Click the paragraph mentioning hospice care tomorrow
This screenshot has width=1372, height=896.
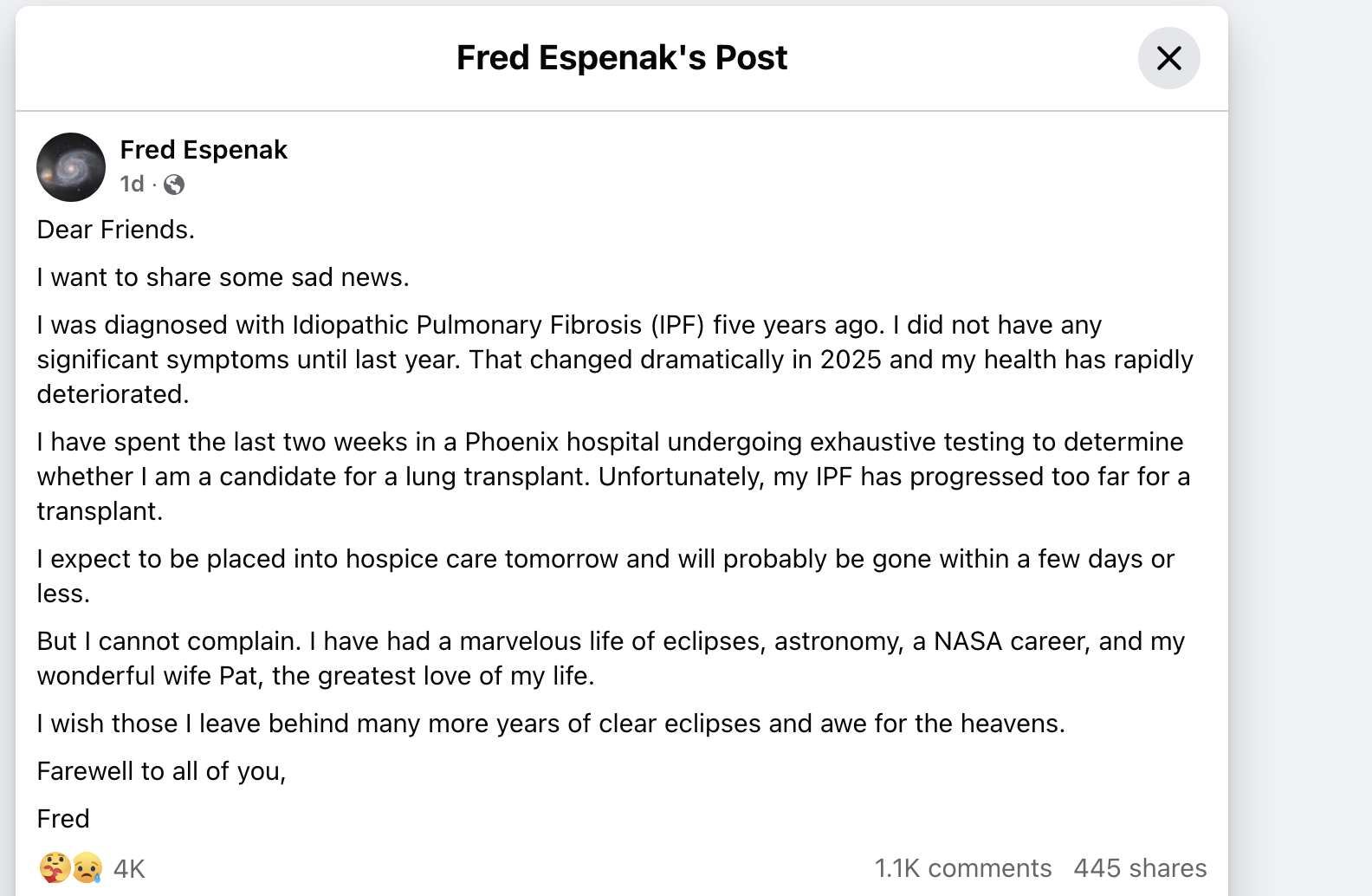[605, 576]
